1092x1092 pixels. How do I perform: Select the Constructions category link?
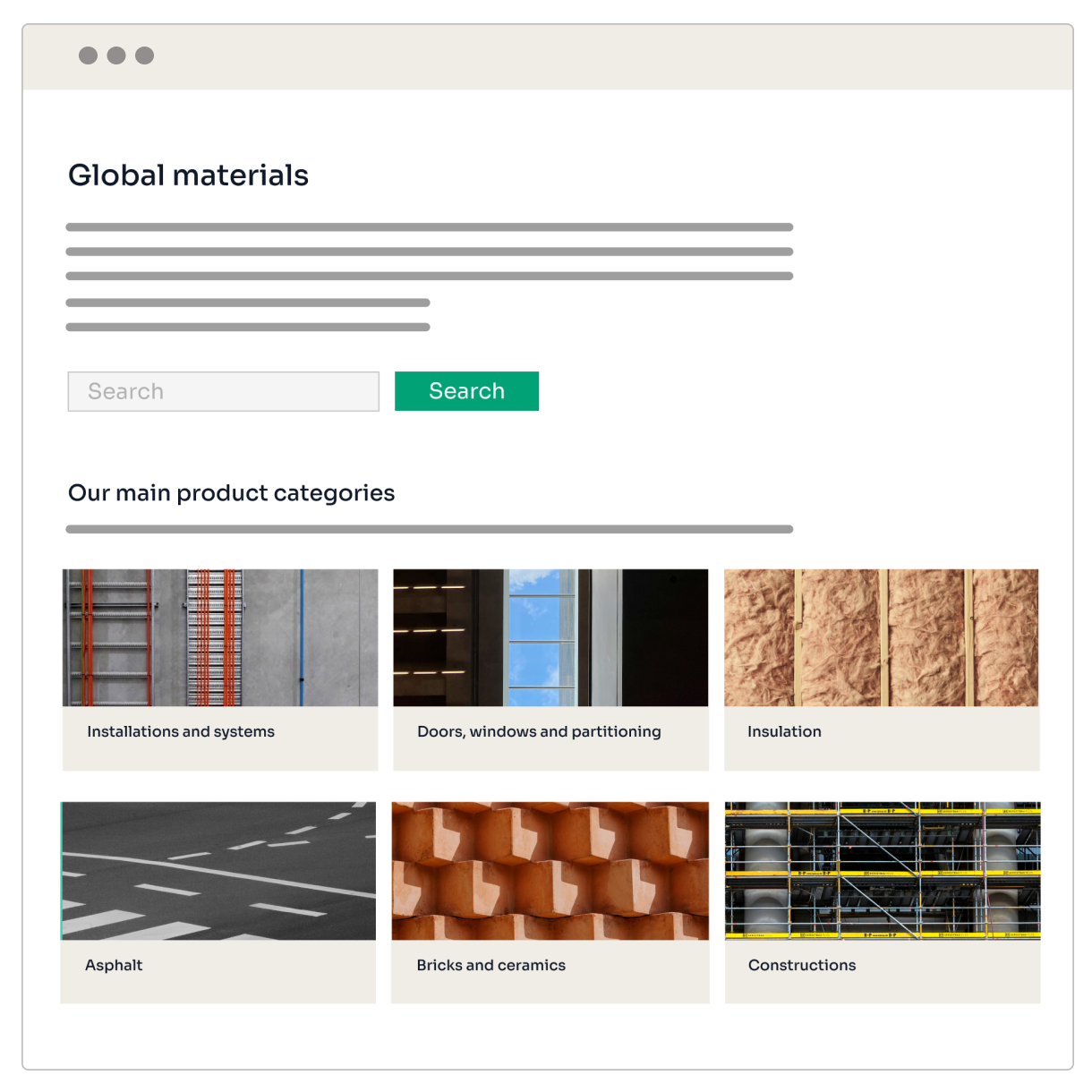pyautogui.click(x=802, y=965)
